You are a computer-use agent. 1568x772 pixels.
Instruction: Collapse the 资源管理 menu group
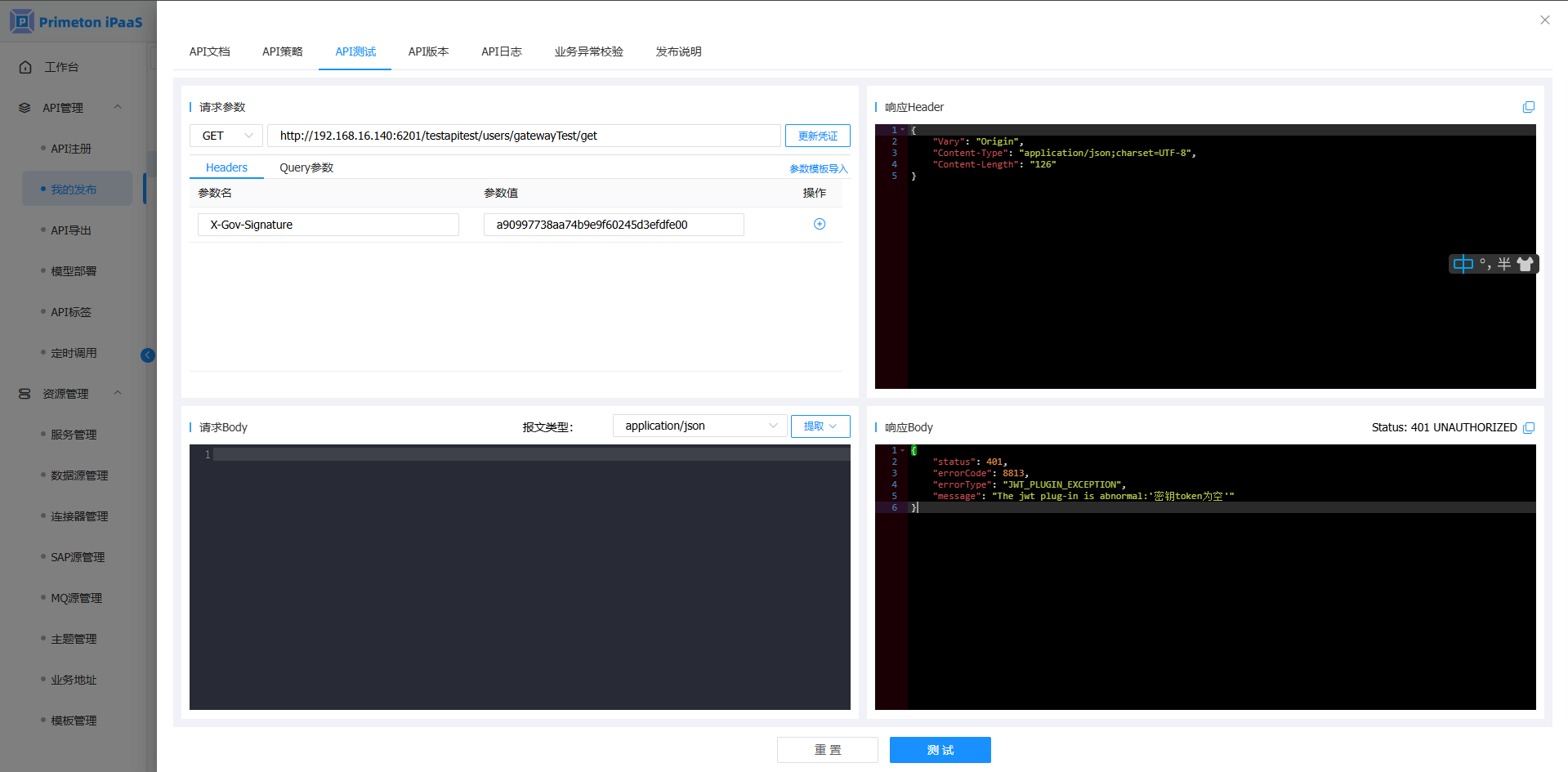(x=118, y=393)
